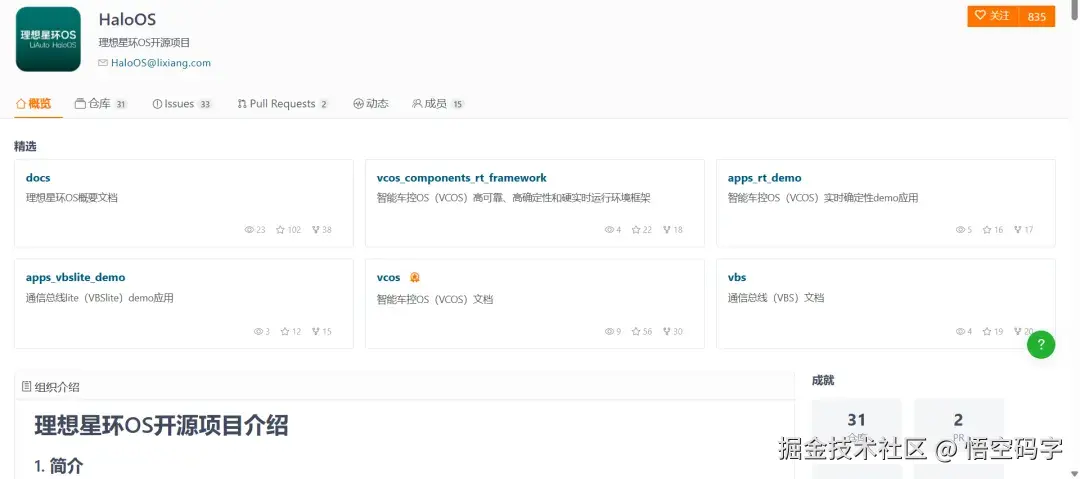
Task: Open the apps_rt_demo repository
Action: [765, 178]
